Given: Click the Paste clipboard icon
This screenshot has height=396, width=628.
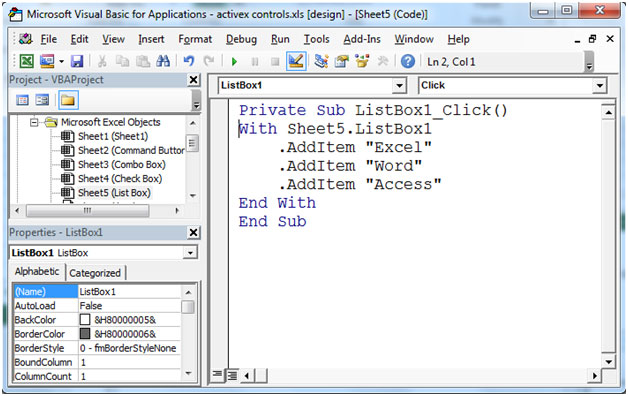Looking at the screenshot, I should click(x=143, y=61).
